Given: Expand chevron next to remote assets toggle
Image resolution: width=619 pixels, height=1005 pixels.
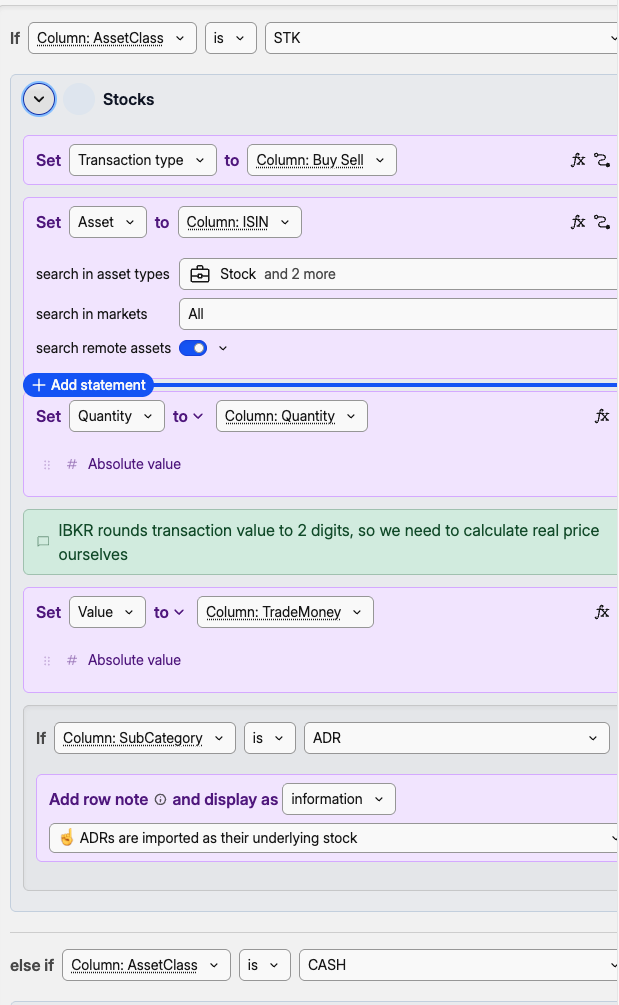Looking at the screenshot, I should point(223,348).
